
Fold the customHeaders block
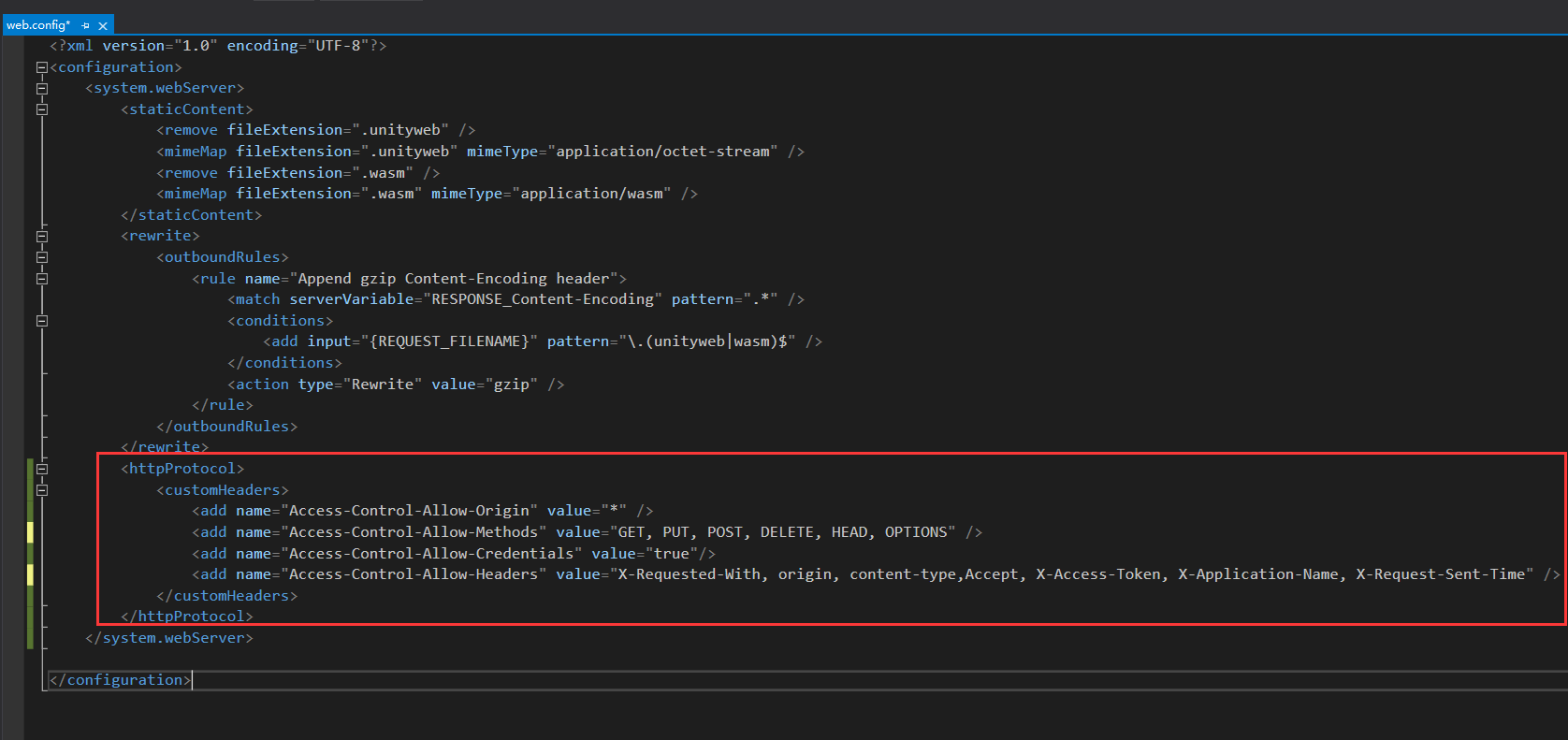(41, 490)
